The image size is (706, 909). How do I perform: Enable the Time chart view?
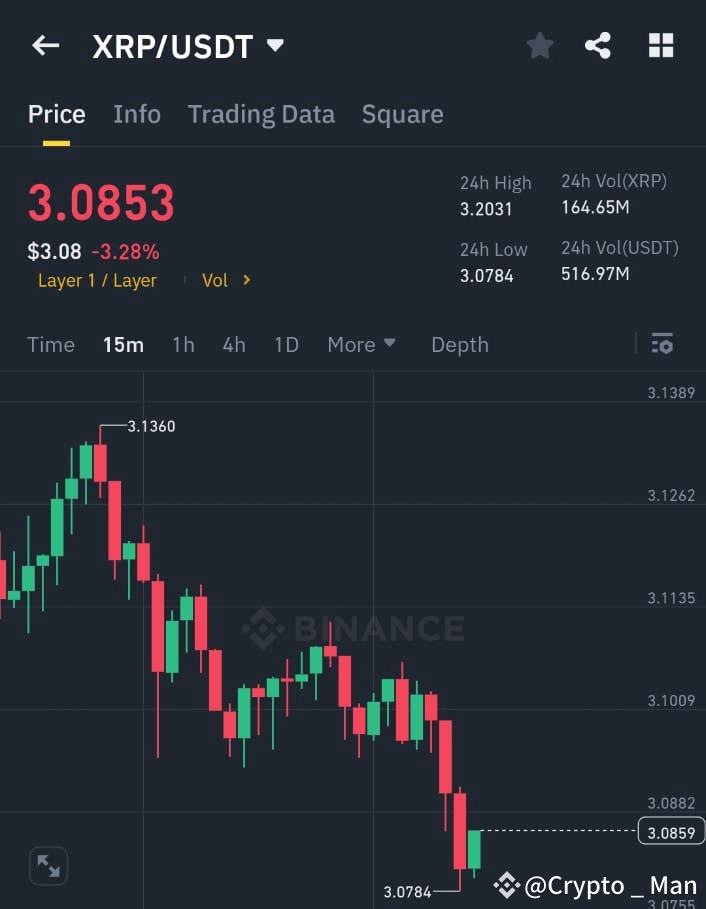[50, 344]
